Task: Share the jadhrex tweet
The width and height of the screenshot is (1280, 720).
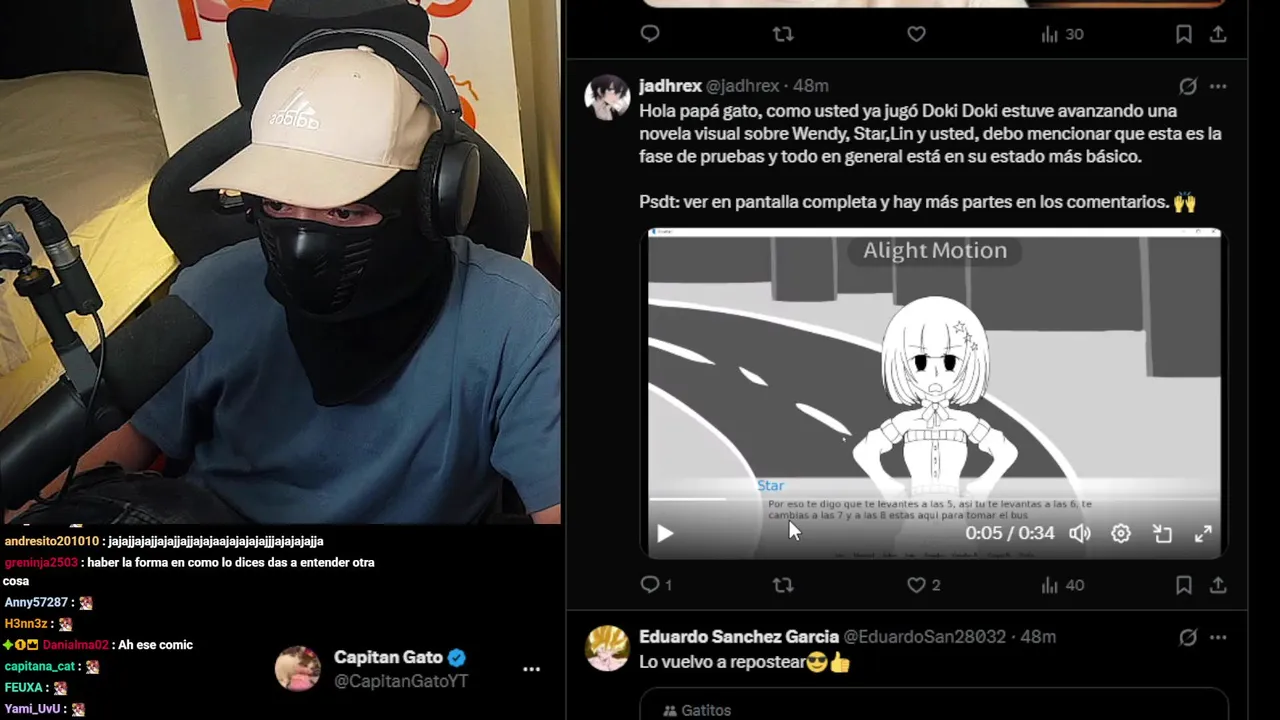Action: point(1218,585)
